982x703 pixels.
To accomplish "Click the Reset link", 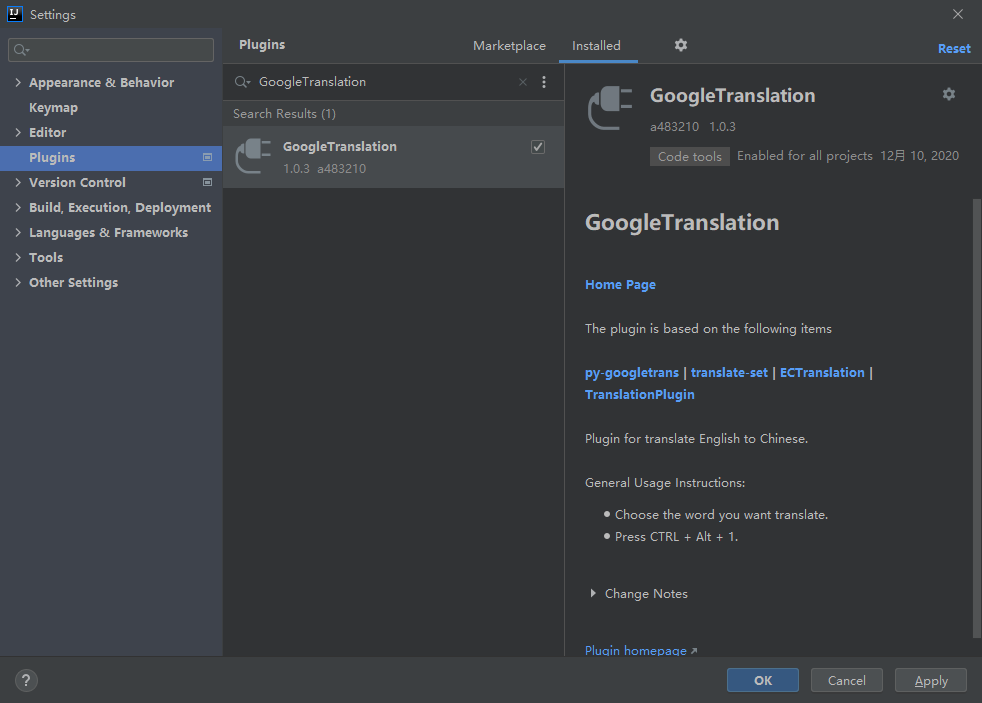I will (x=954, y=48).
